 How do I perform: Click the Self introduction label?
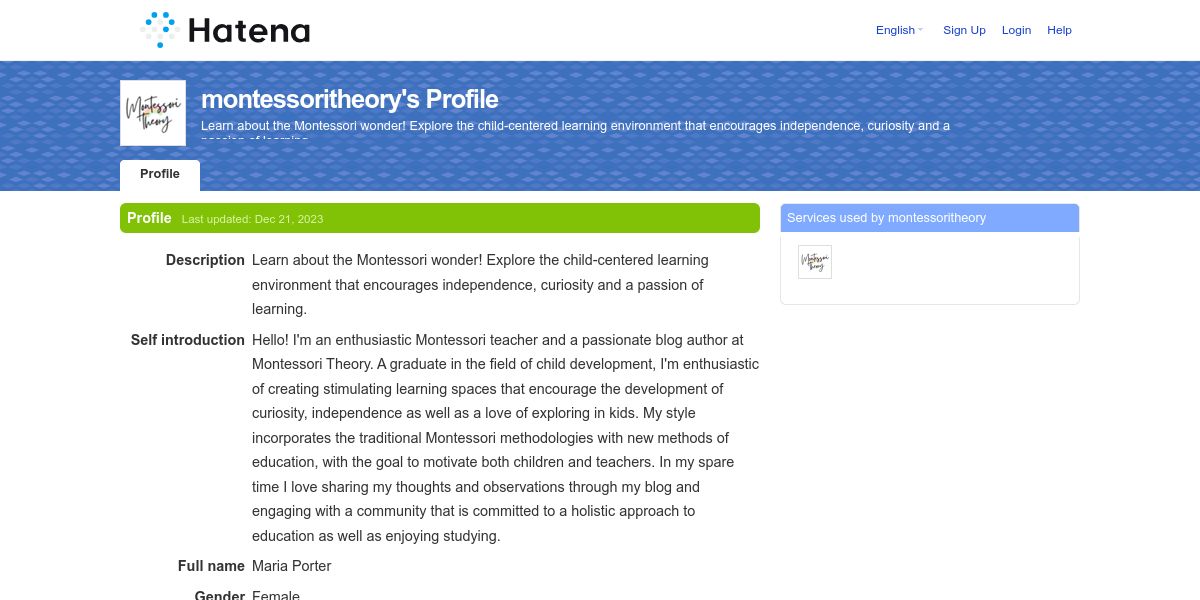pos(188,340)
